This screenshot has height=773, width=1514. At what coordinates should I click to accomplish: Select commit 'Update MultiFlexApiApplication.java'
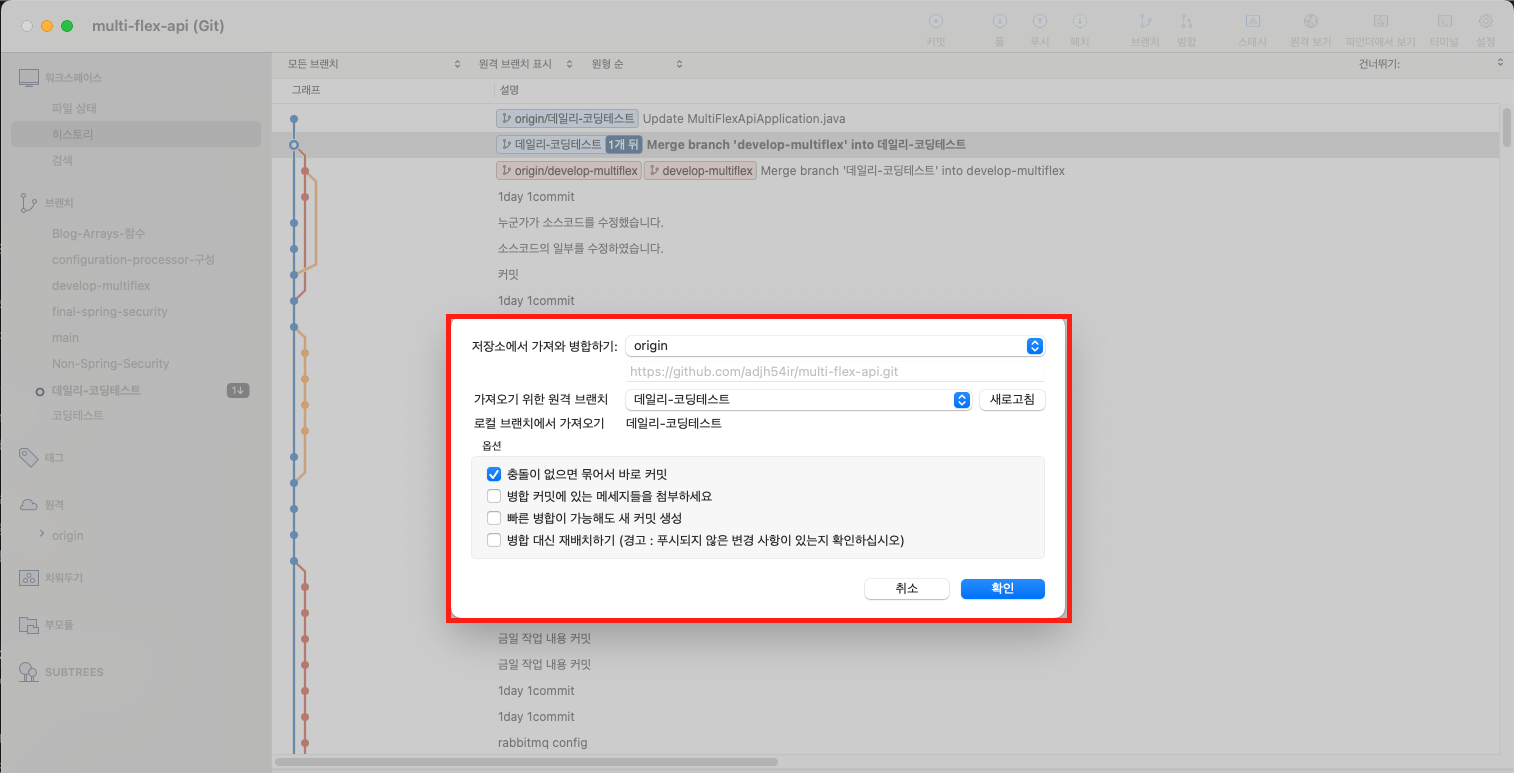click(x=745, y=119)
